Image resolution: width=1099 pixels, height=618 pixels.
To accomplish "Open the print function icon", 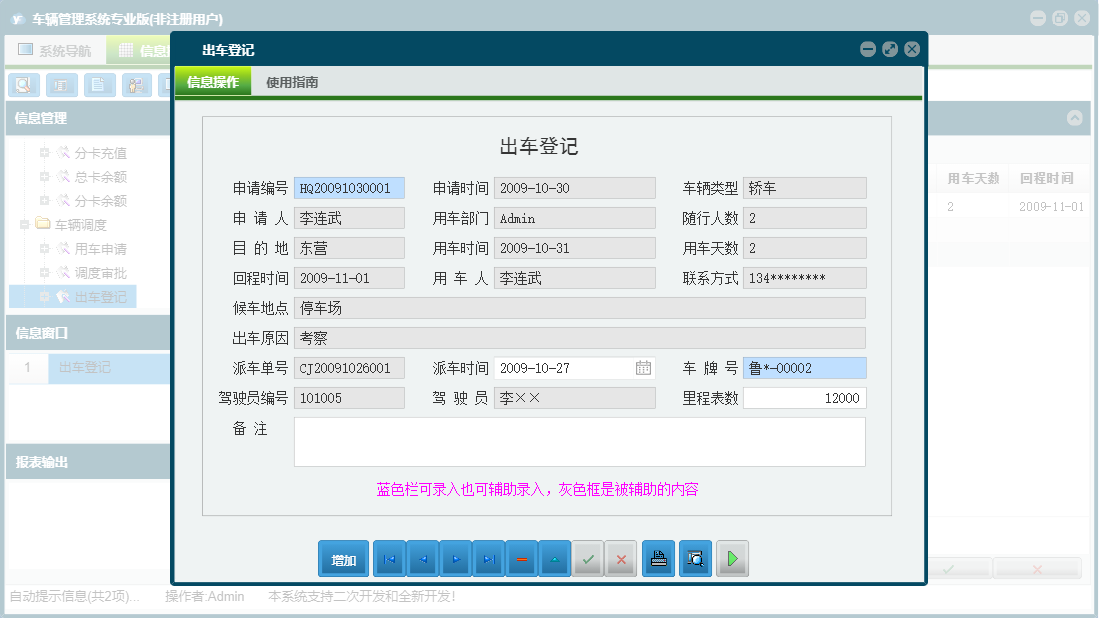I will [658, 558].
